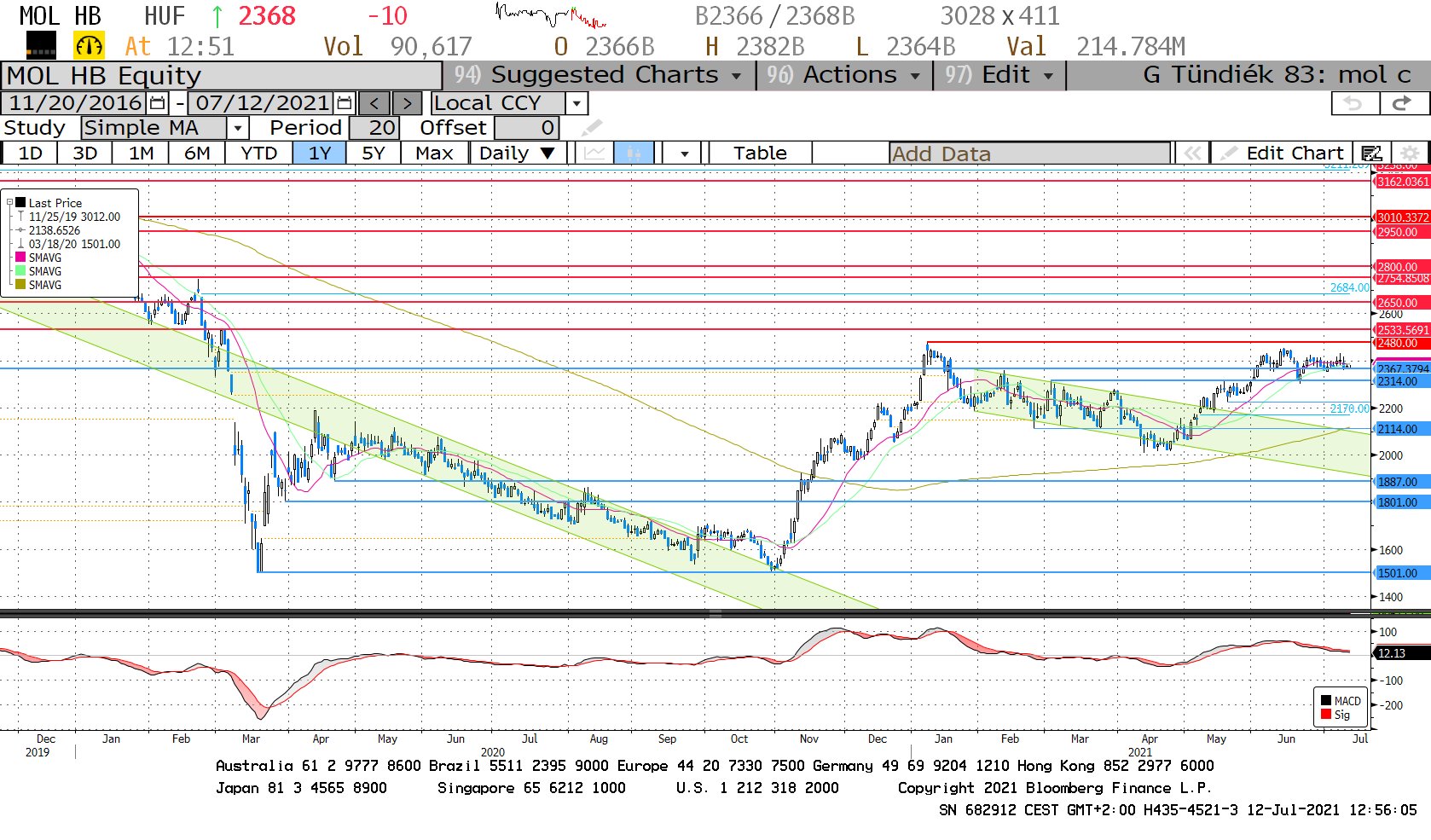Collapse the Last Price legend tree
Image resolution: width=1431 pixels, height=840 pixels.
10,203
